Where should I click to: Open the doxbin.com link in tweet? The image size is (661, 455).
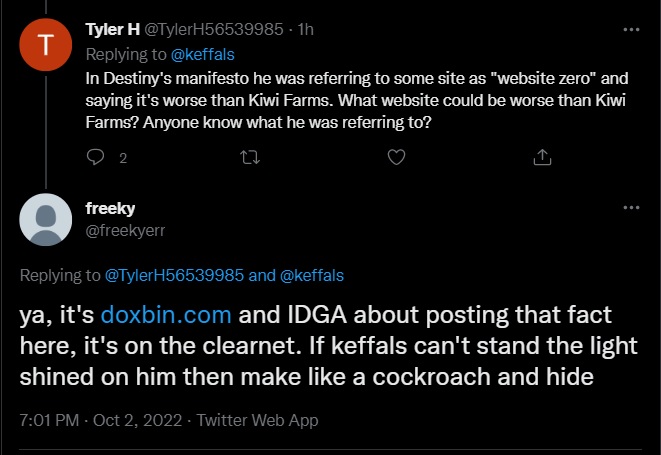coord(166,315)
